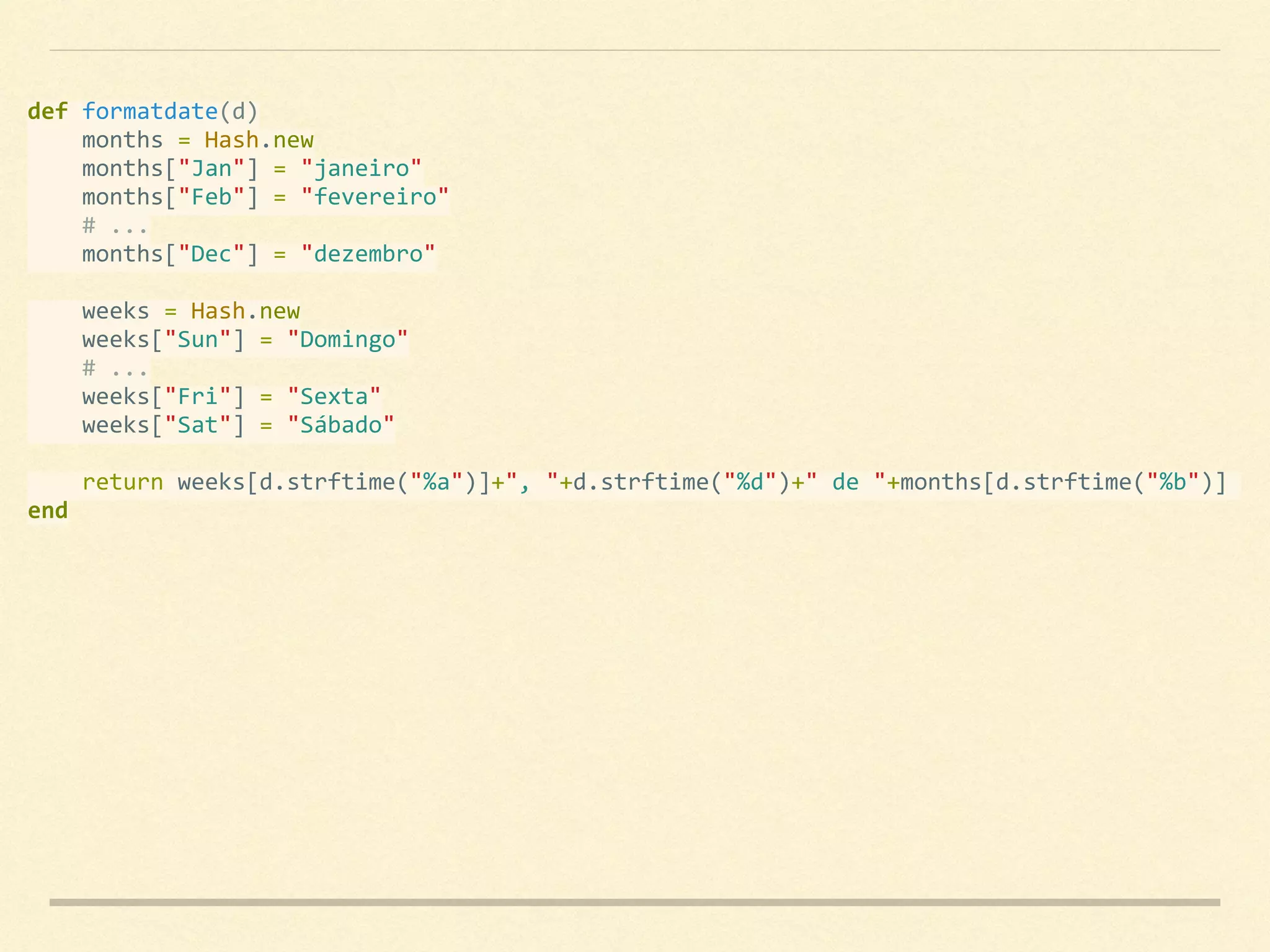The width and height of the screenshot is (1270, 952).
Task: Click the 'fevereiro' string literal
Action: (x=375, y=197)
